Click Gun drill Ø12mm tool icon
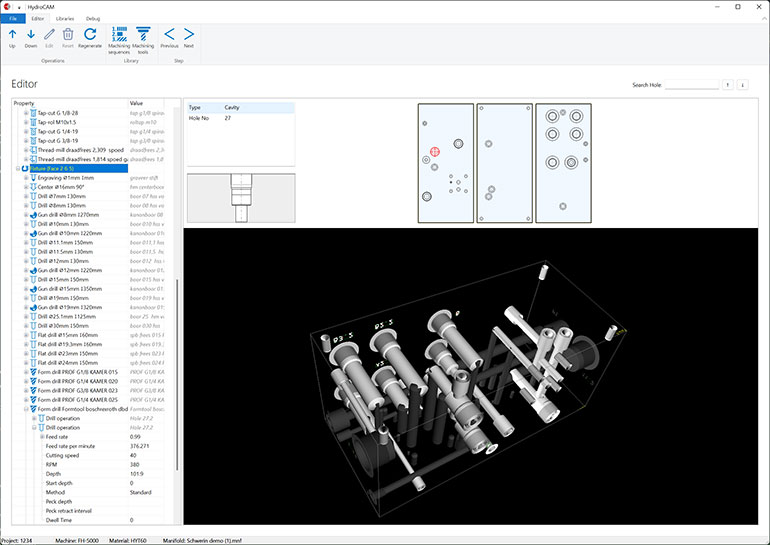 [33, 270]
